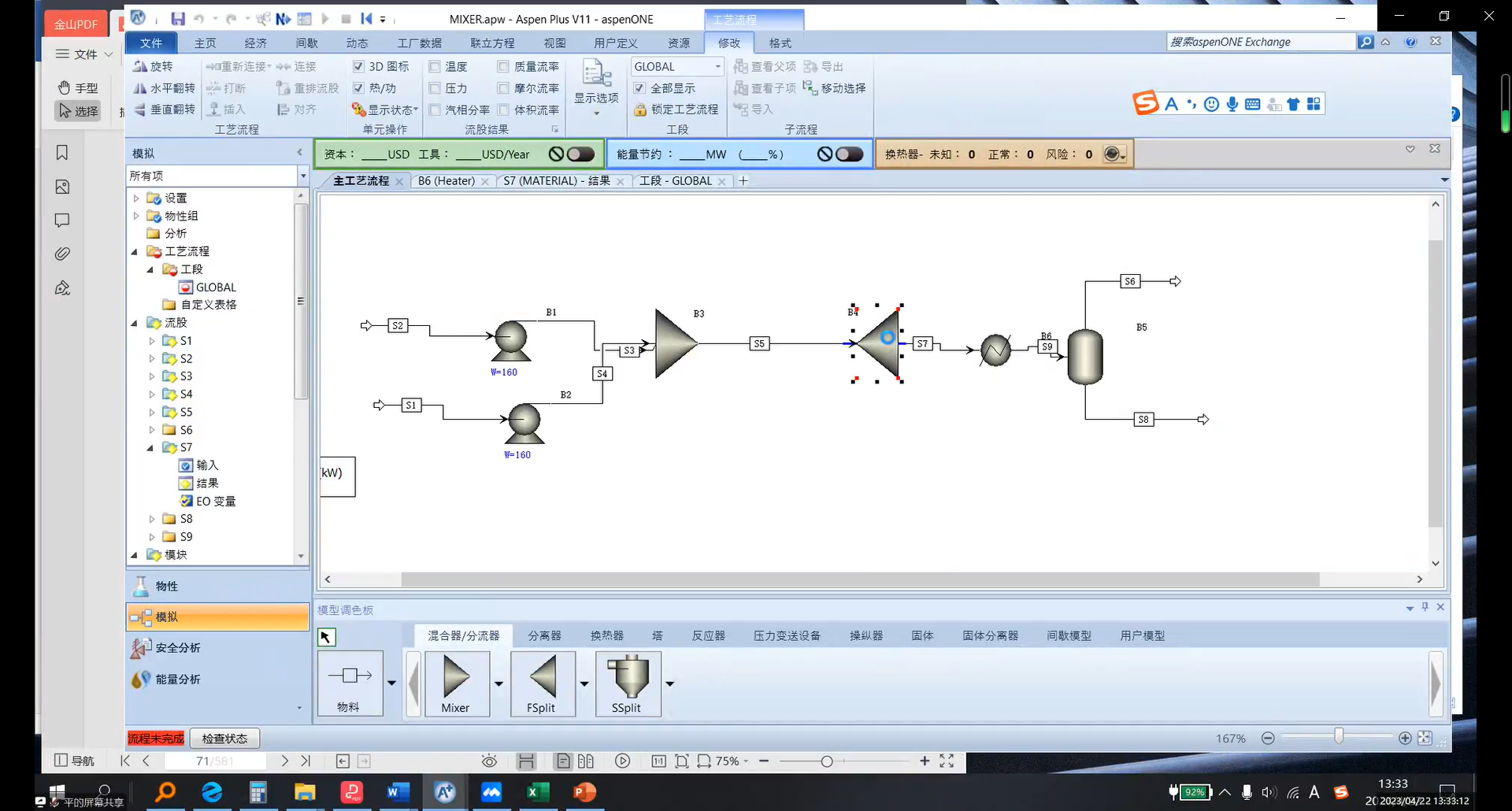Image resolution: width=1512 pixels, height=811 pixels.
Task: Open the Properties environment
Action: click(218, 586)
